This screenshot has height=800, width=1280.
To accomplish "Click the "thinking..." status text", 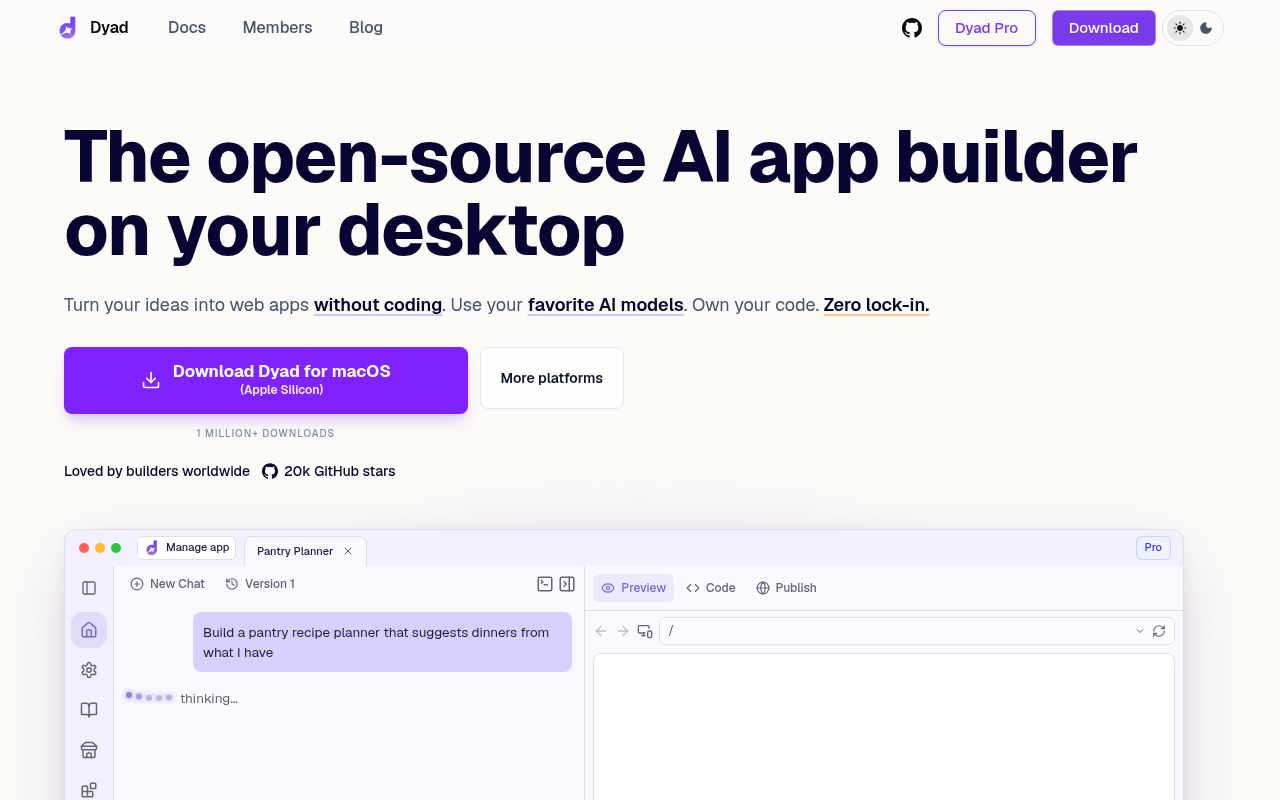I will coord(209,698).
